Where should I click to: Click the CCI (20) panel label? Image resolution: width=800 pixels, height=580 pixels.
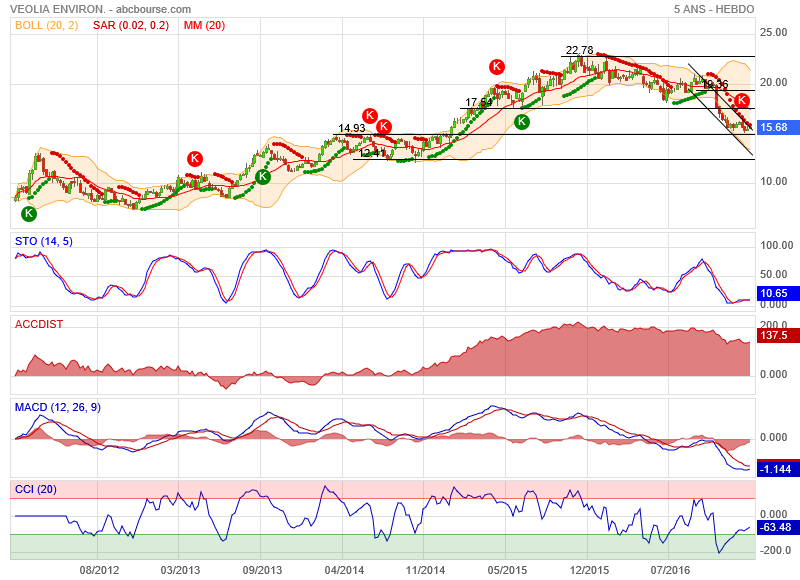point(36,489)
